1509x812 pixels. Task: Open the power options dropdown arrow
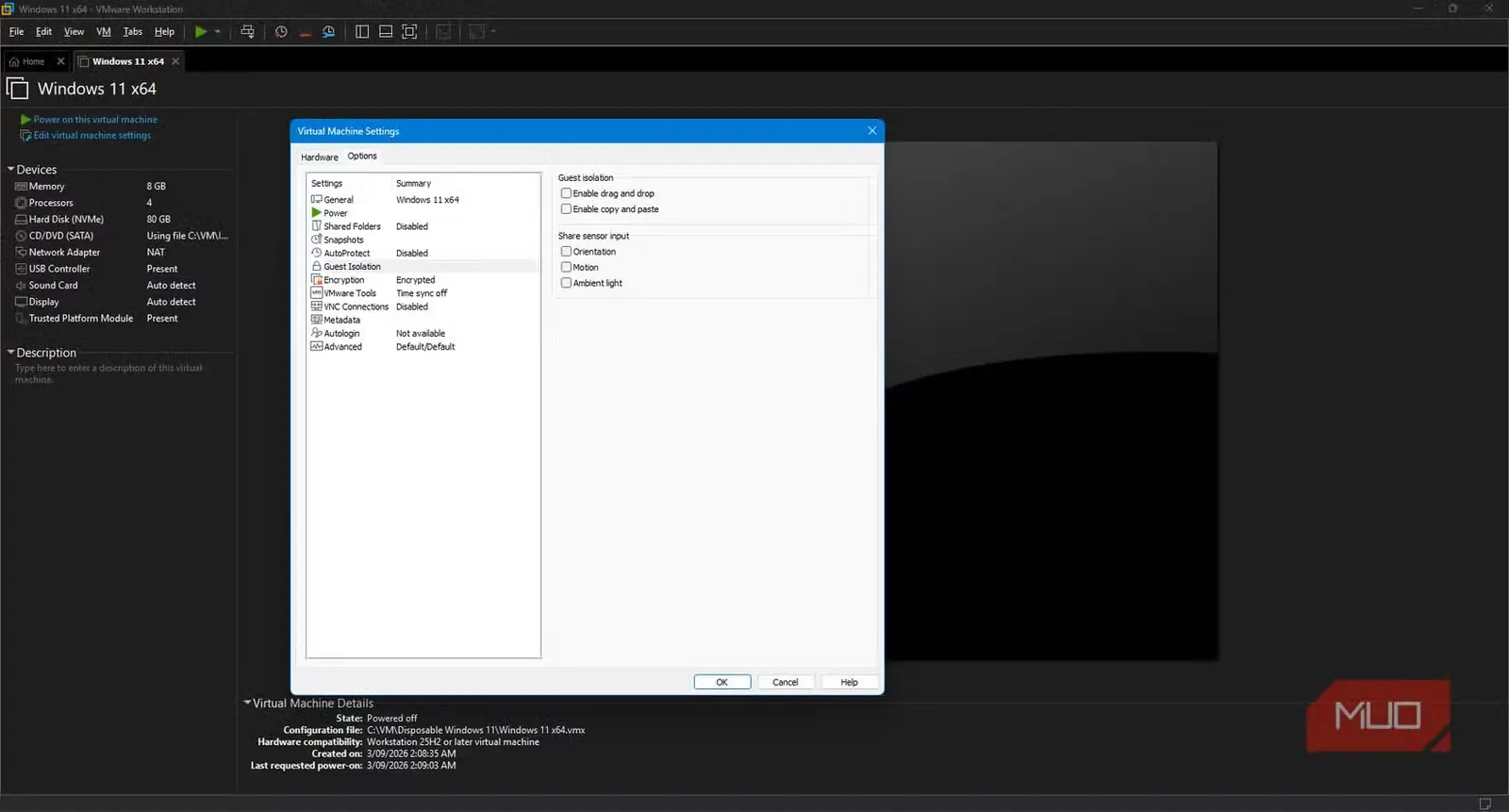point(218,31)
